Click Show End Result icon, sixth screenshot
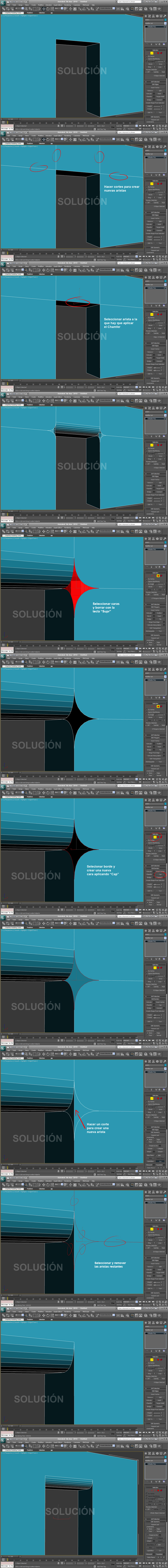 (152, 697)
